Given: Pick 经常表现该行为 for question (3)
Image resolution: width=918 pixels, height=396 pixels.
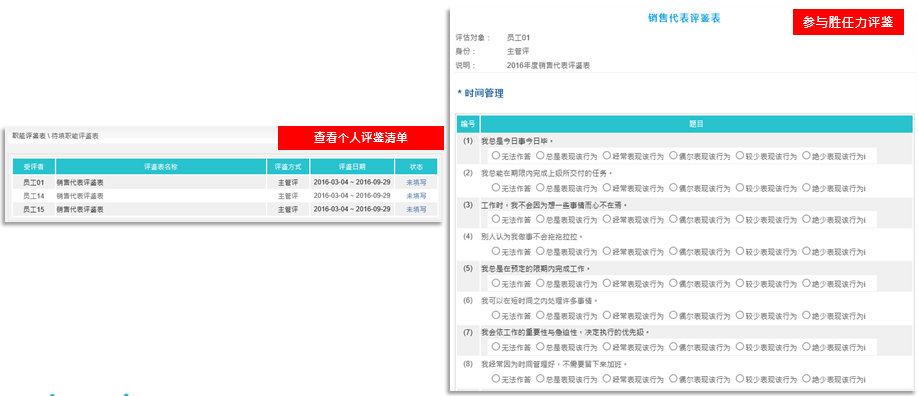Looking at the screenshot, I should click(607, 219).
